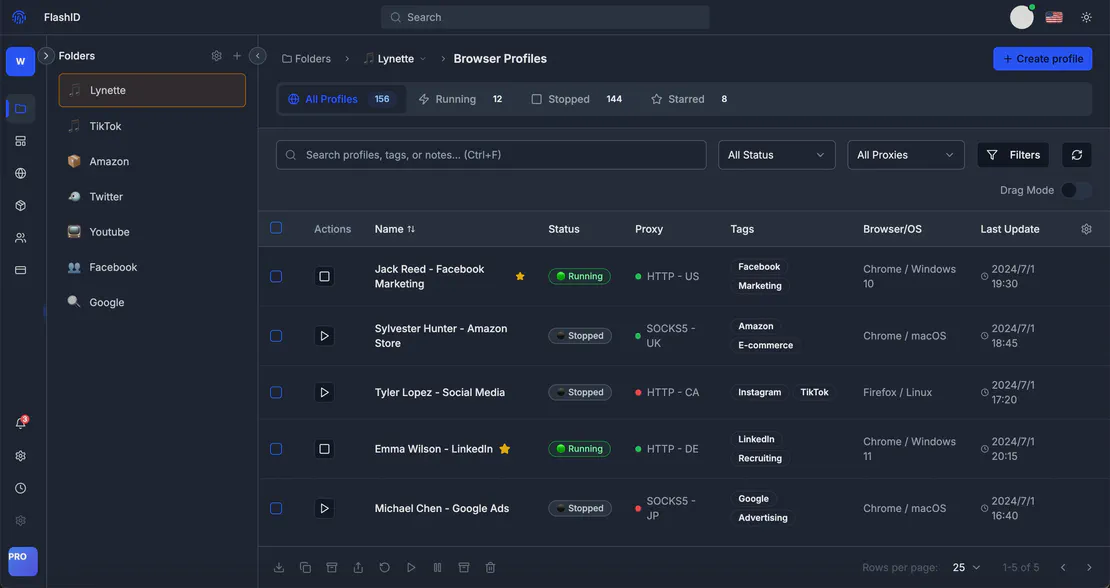Screen dimensions: 1110x588
Task: Open the history clock icon in the left rail
Action: click(x=21, y=488)
